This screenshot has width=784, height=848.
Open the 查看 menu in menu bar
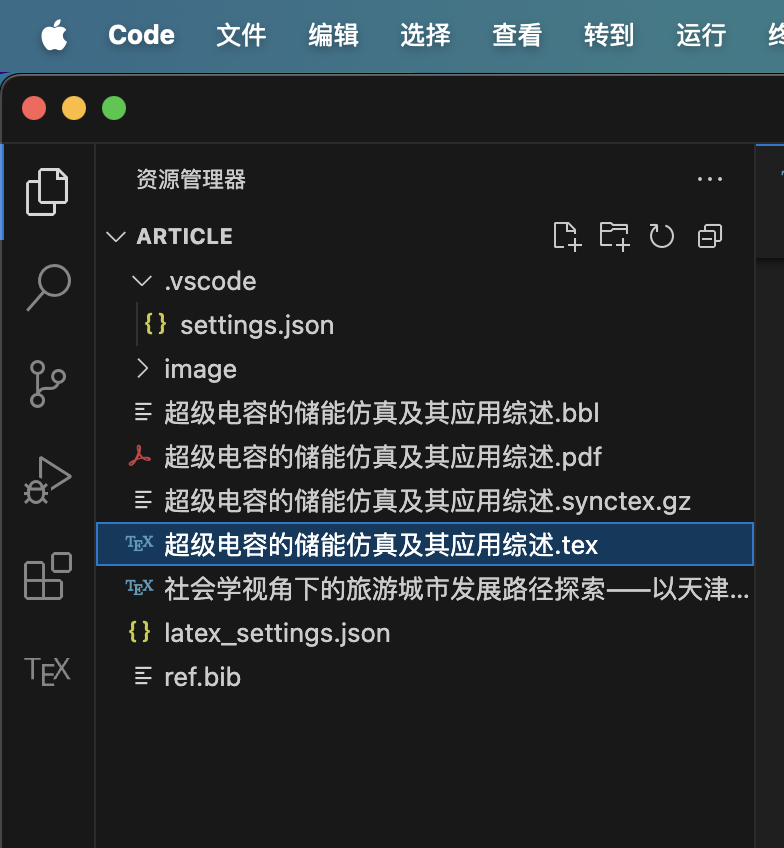click(x=517, y=35)
